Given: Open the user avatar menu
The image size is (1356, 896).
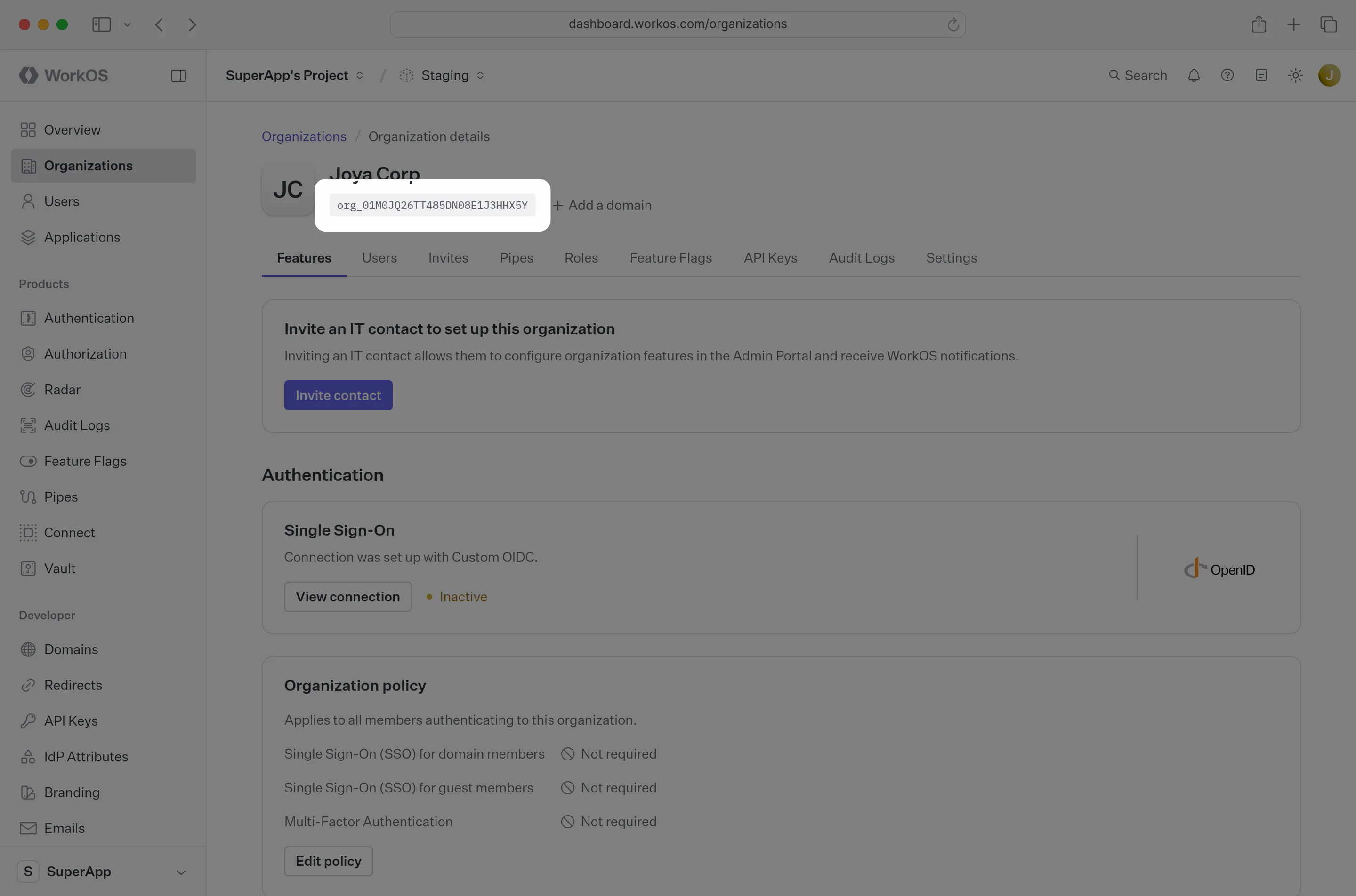Looking at the screenshot, I should pyautogui.click(x=1330, y=75).
